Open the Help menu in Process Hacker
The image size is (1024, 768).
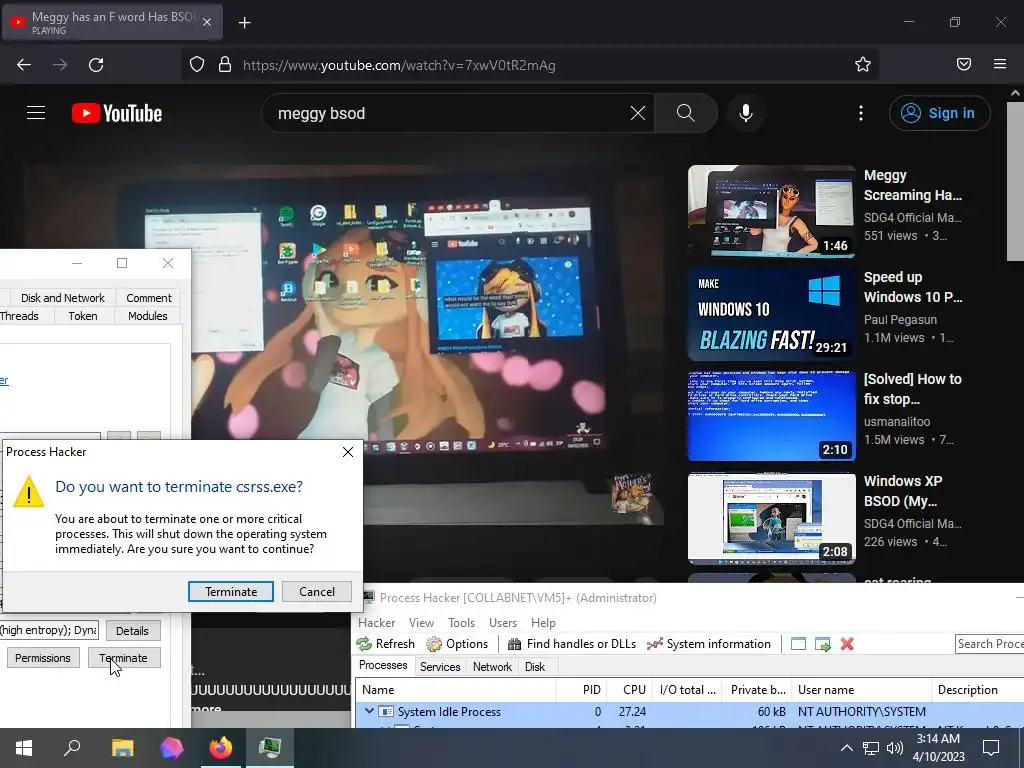pyautogui.click(x=543, y=623)
